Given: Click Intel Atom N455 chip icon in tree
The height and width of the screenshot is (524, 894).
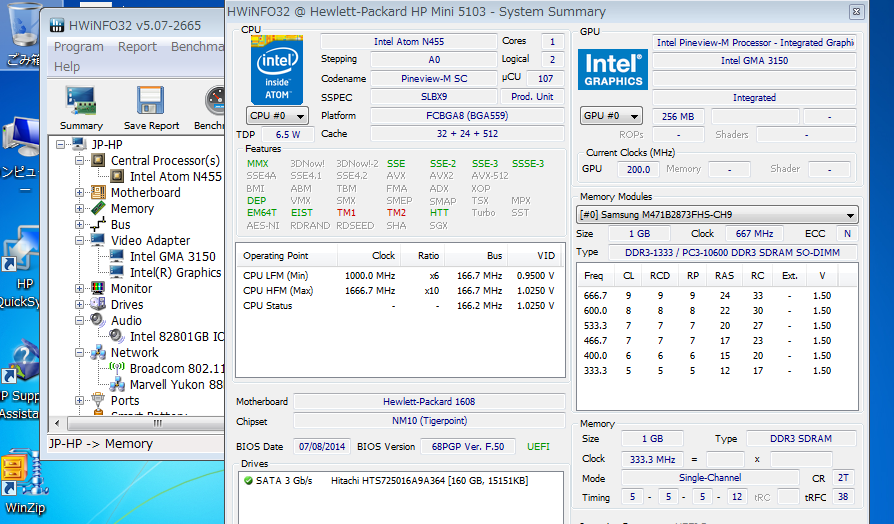Looking at the screenshot, I should 117,176.
